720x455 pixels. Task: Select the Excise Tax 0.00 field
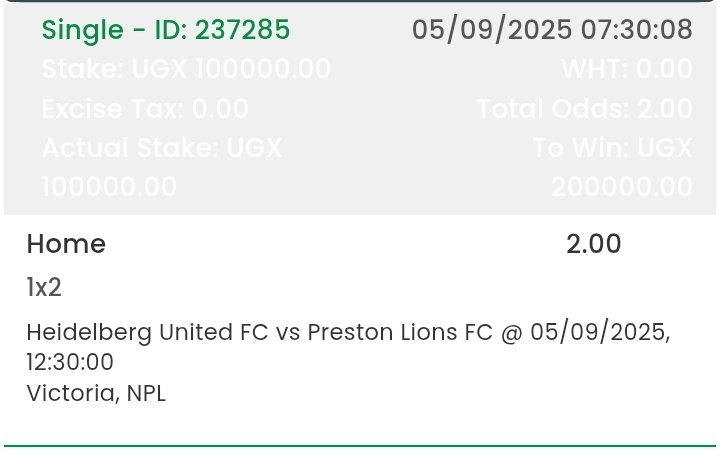[145, 109]
